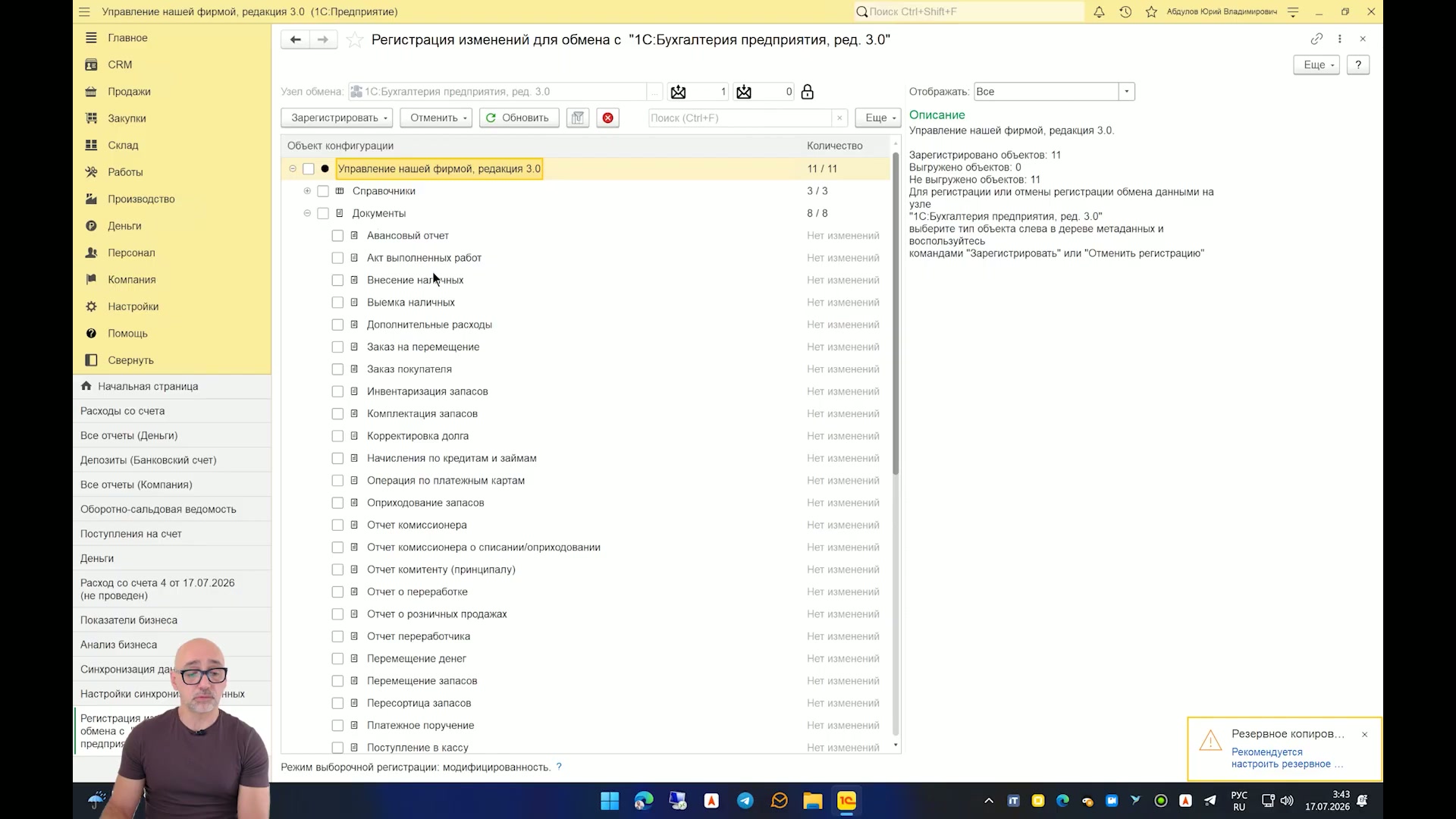Image resolution: width=1456 pixels, height=819 pixels.
Task: Open the backup recommendation link
Action: tap(1286, 758)
